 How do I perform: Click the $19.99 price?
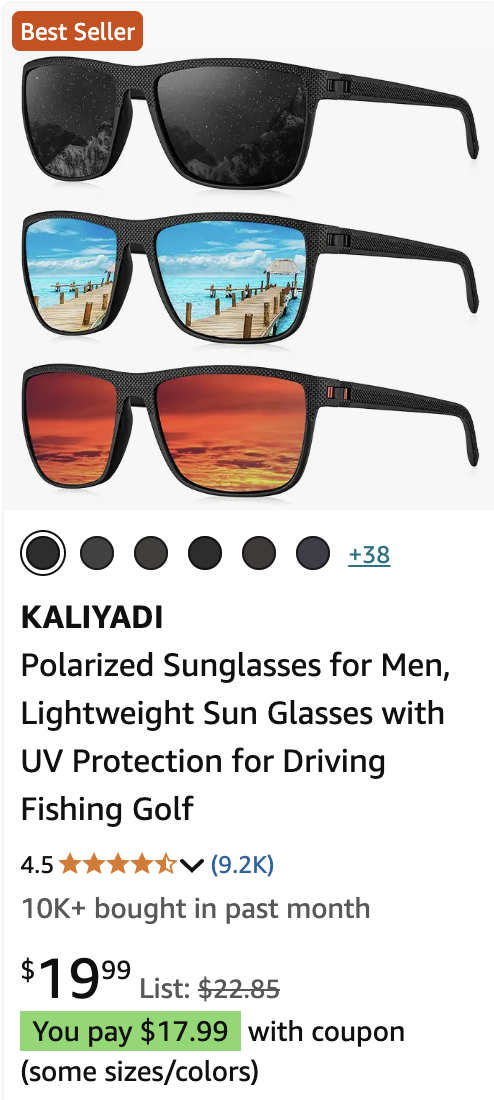tap(76, 978)
